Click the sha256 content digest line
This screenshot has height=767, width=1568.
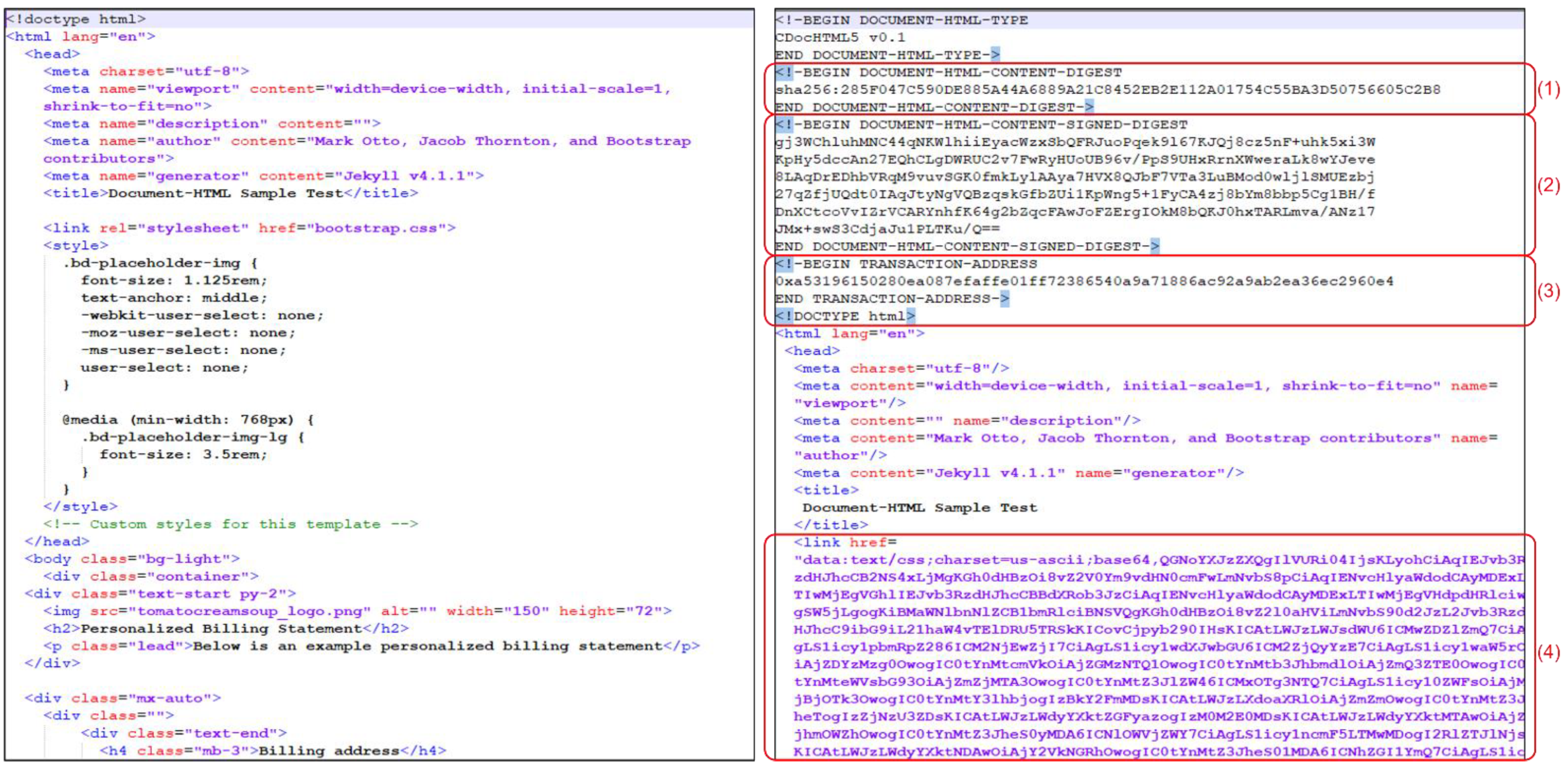(x=1107, y=90)
